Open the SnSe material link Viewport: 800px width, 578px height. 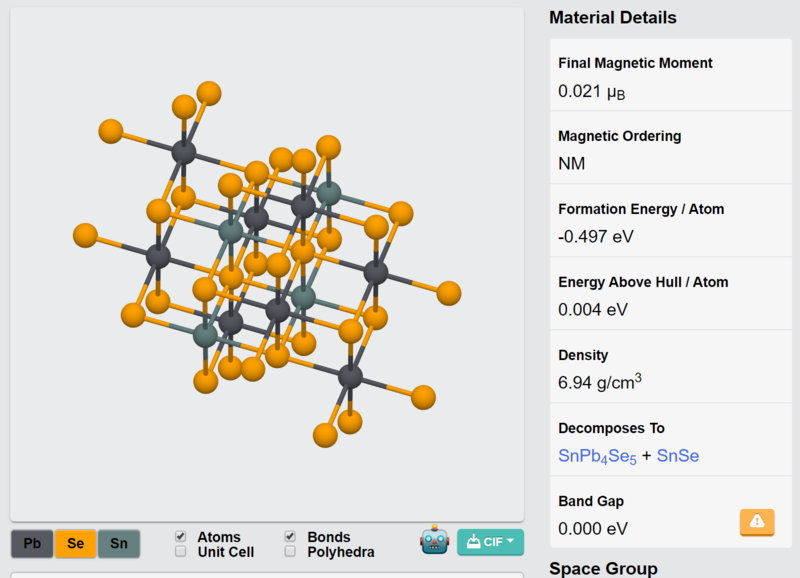(678, 456)
